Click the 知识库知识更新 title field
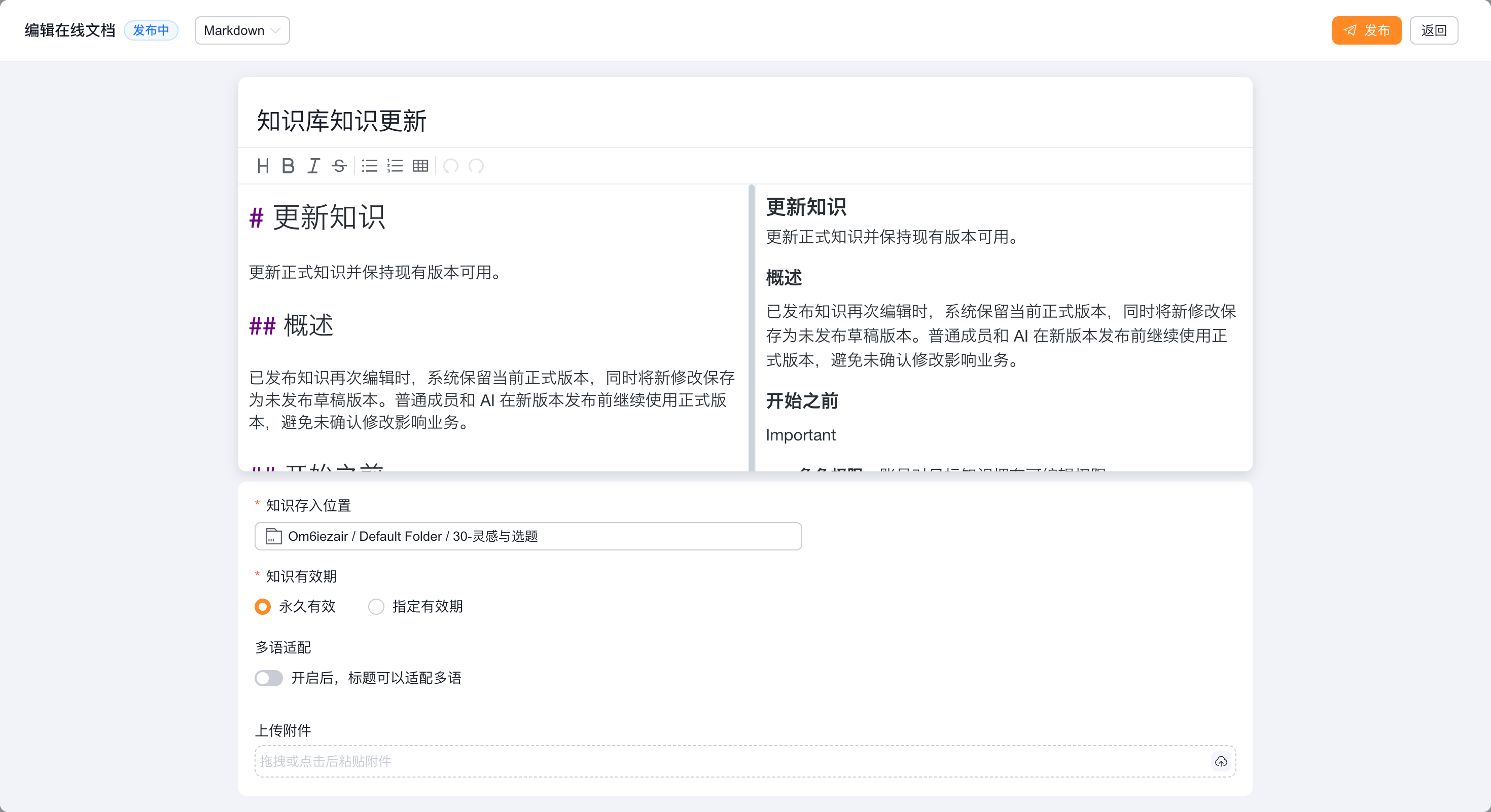Viewport: 1491px width, 812px height. [x=745, y=120]
